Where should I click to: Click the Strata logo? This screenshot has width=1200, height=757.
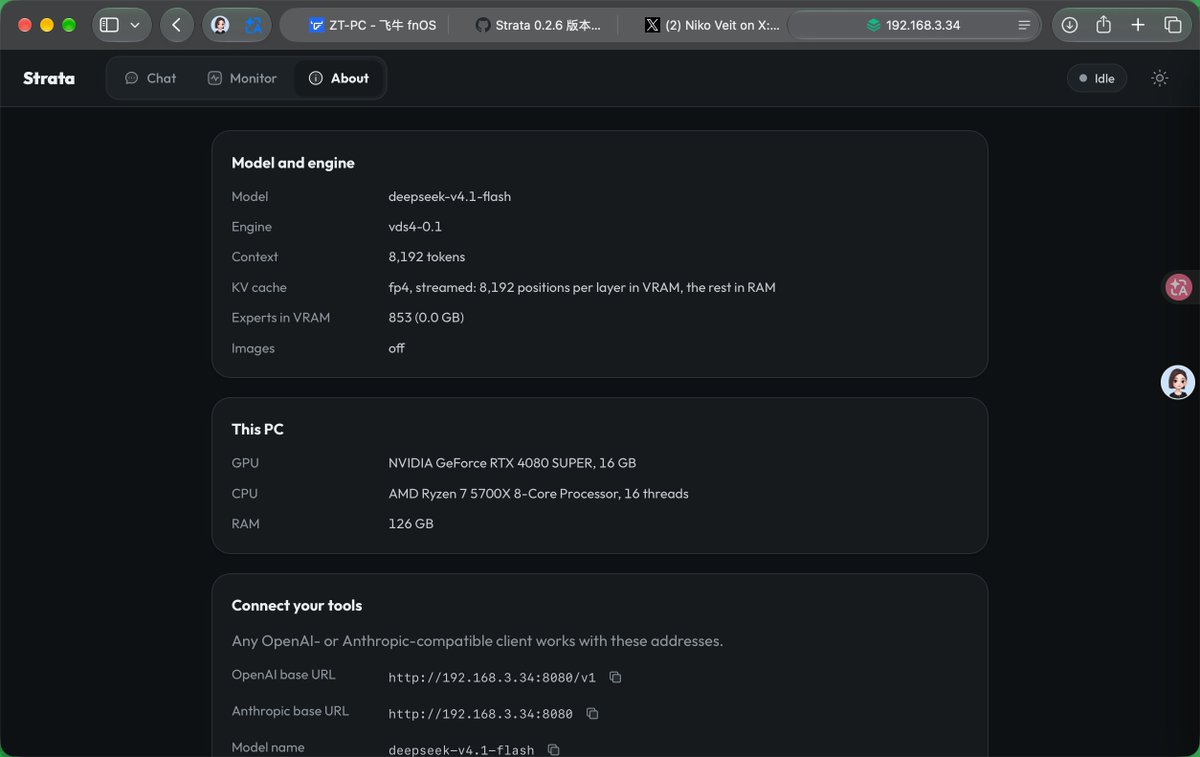49,78
